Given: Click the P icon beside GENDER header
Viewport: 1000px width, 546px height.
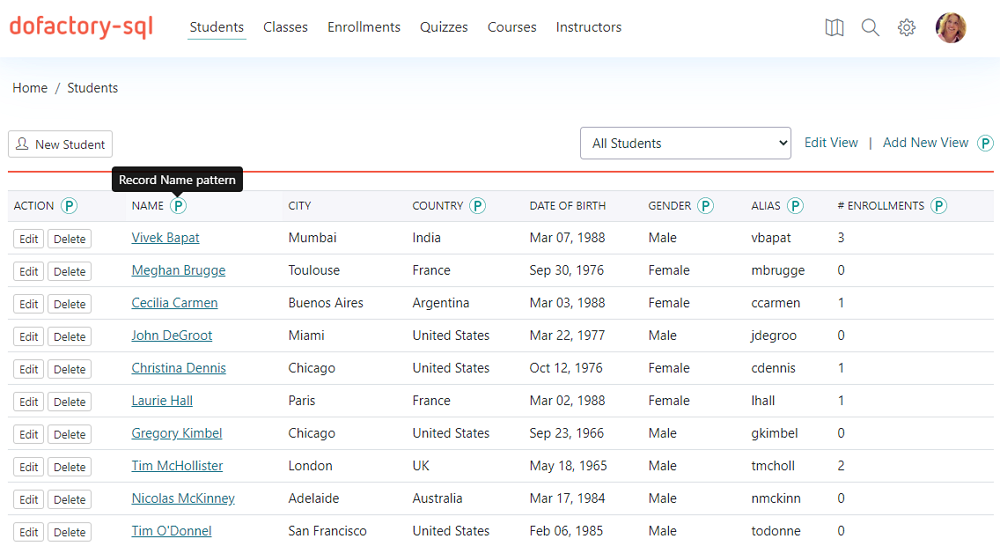Looking at the screenshot, I should [706, 206].
